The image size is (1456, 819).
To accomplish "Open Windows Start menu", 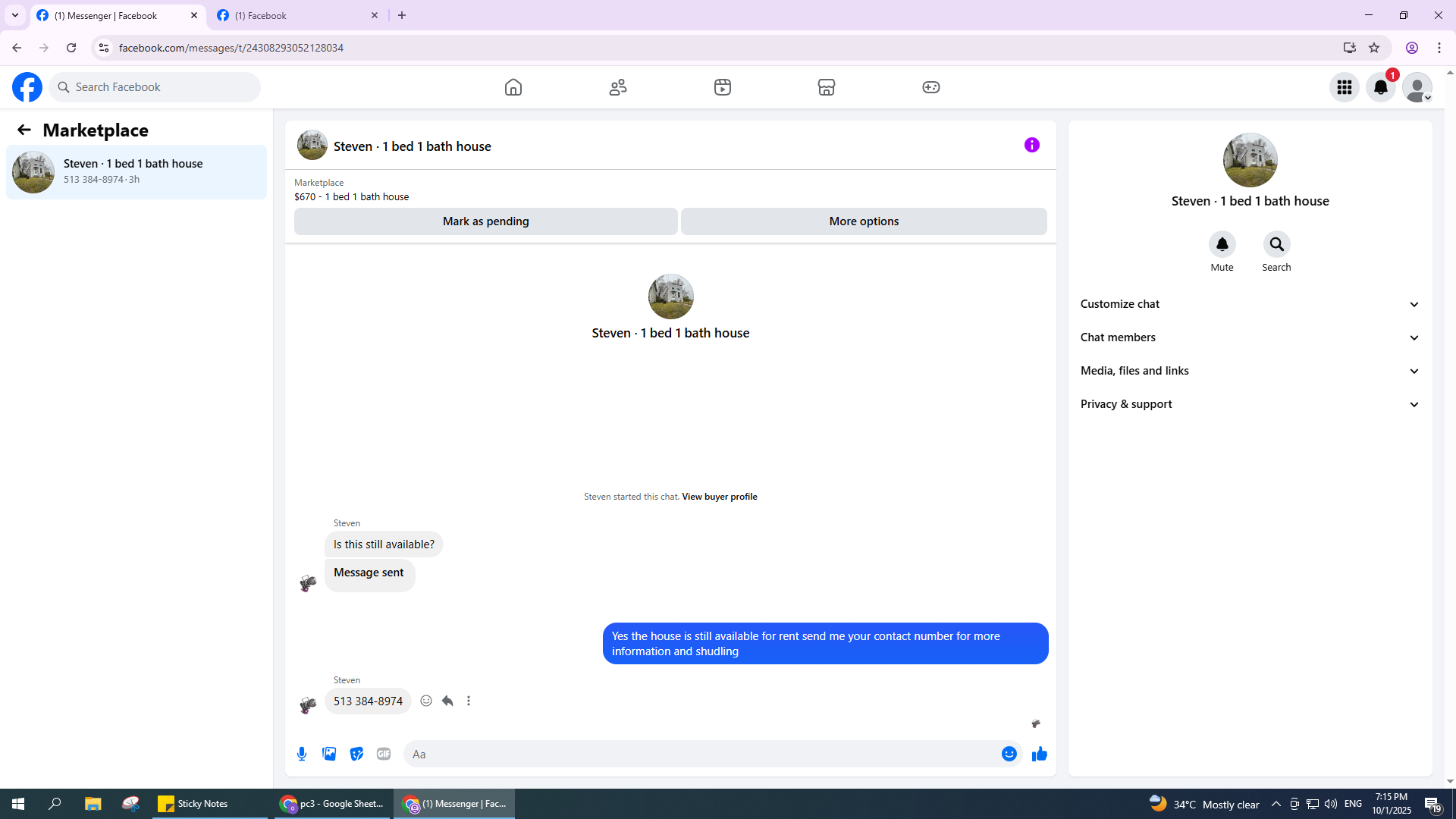I will 18,804.
